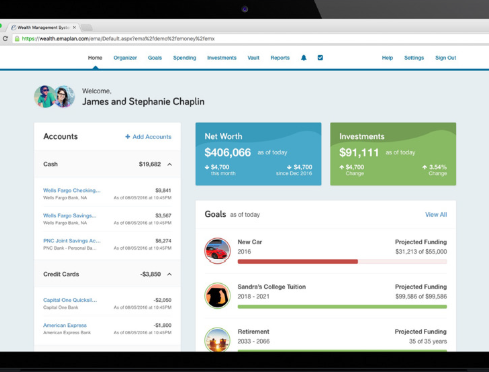489x372 pixels.
Task: Open the Capital One Quicksilver card account
Action: pos(70,300)
